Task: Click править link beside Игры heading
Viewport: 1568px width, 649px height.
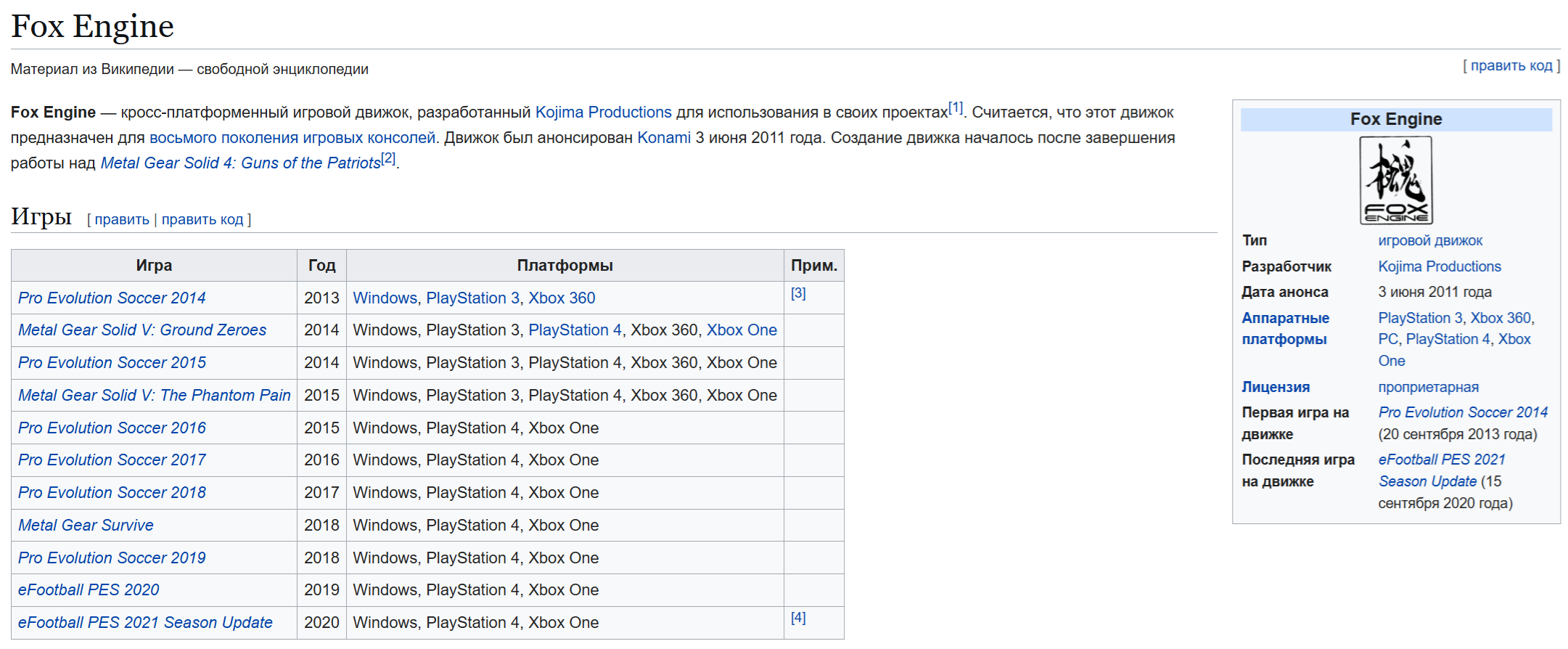Action: coord(122,219)
